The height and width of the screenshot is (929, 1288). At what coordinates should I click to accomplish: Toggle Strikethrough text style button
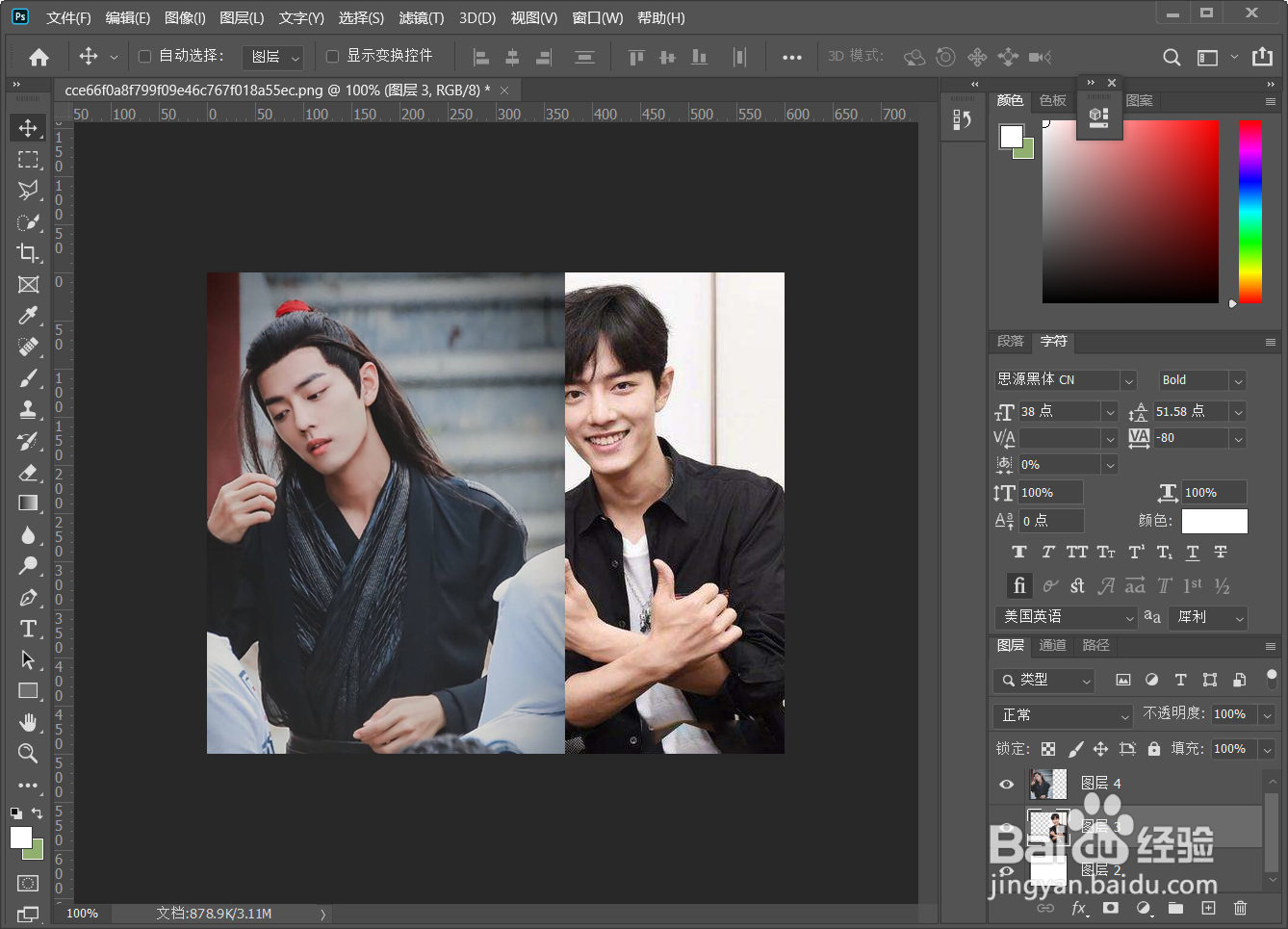tap(1221, 552)
